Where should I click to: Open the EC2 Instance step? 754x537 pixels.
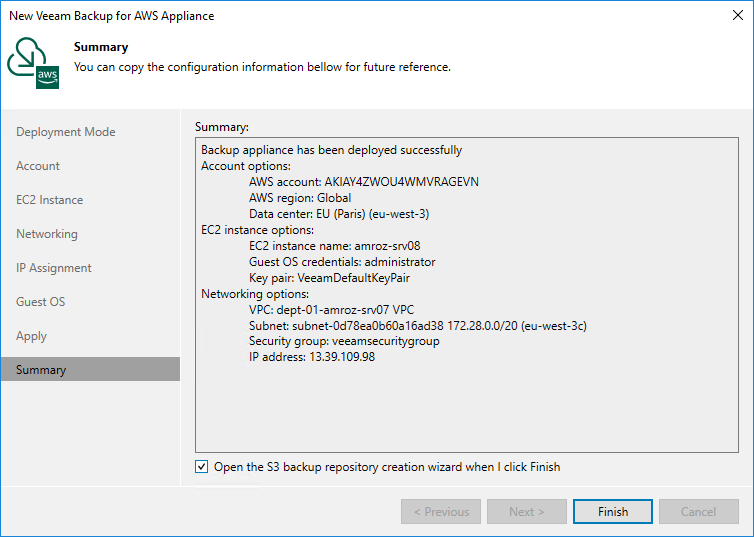[x=50, y=200]
